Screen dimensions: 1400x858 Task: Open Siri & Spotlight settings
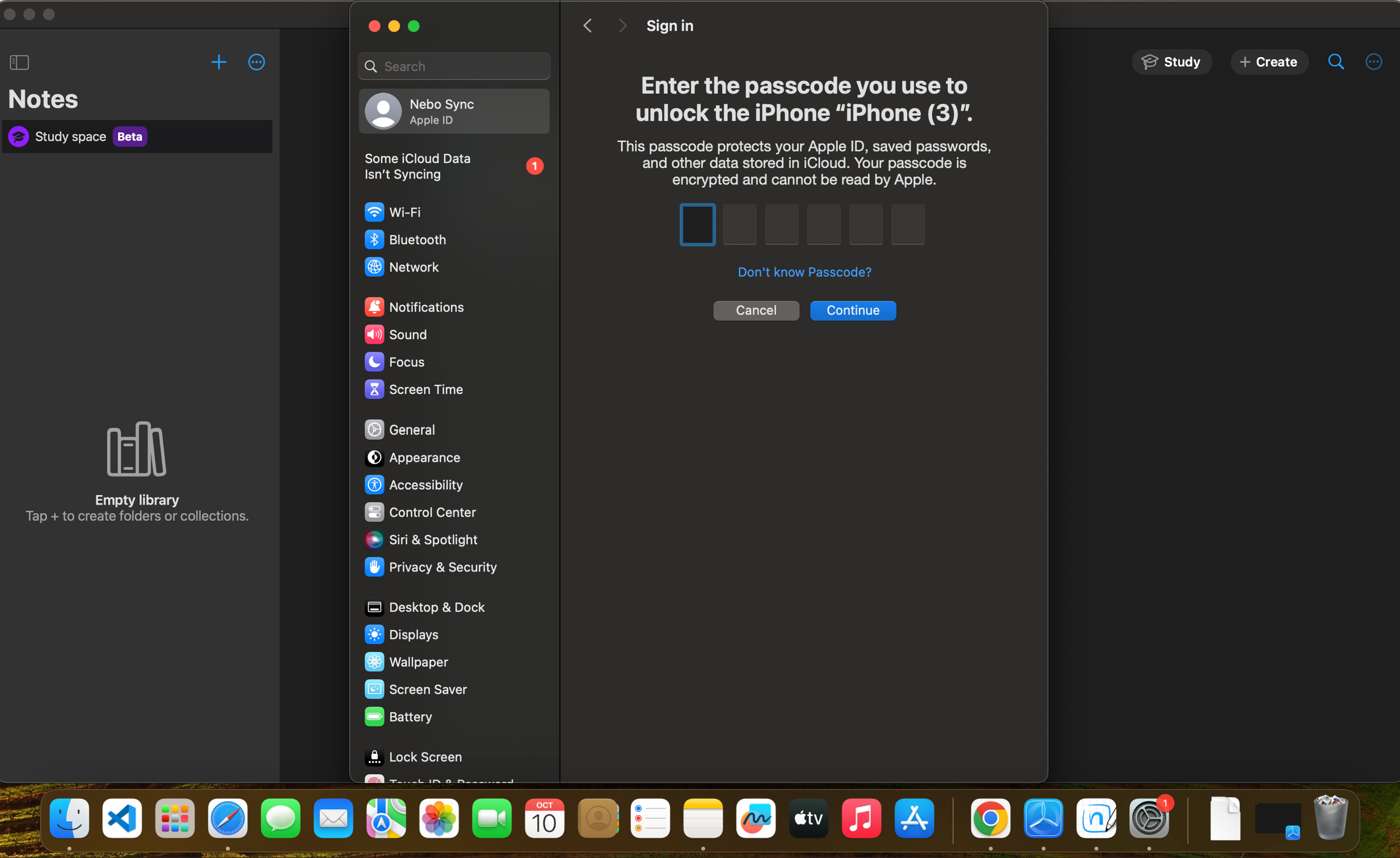click(x=432, y=540)
